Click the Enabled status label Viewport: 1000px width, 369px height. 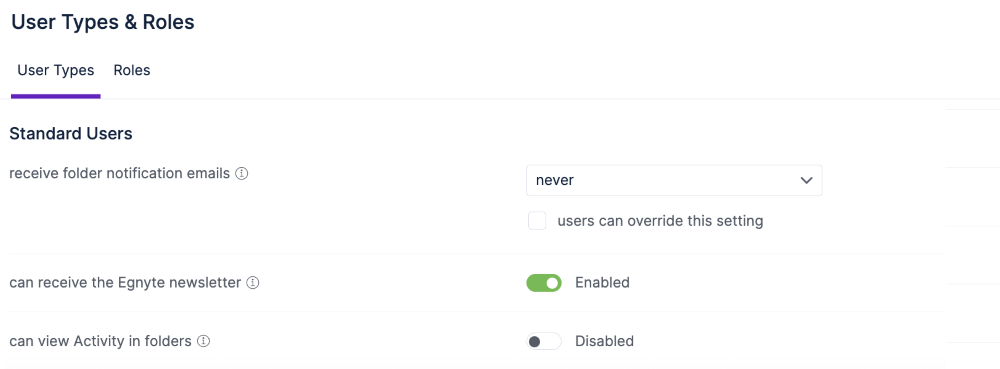click(x=602, y=282)
